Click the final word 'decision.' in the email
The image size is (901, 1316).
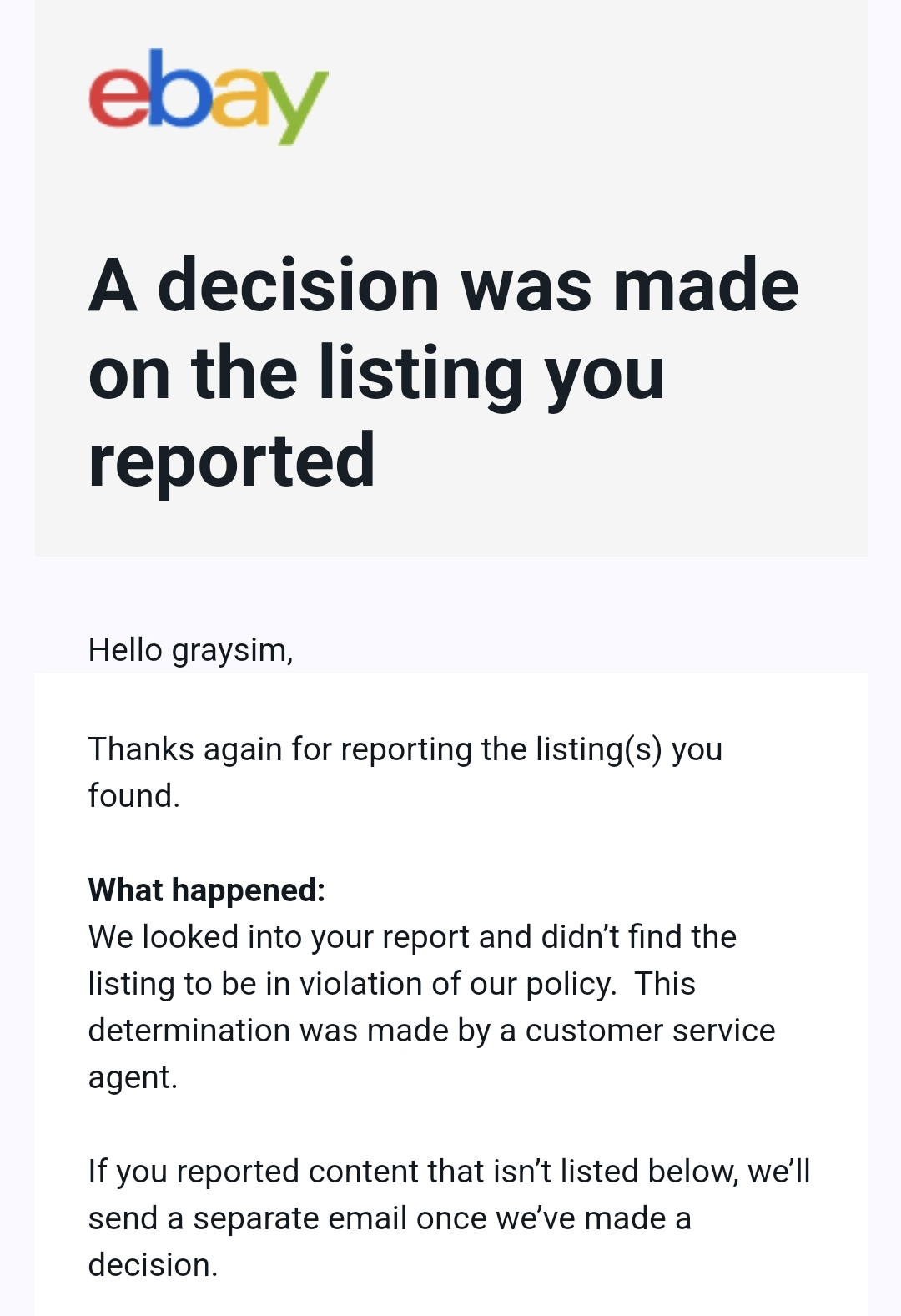click(x=153, y=1264)
